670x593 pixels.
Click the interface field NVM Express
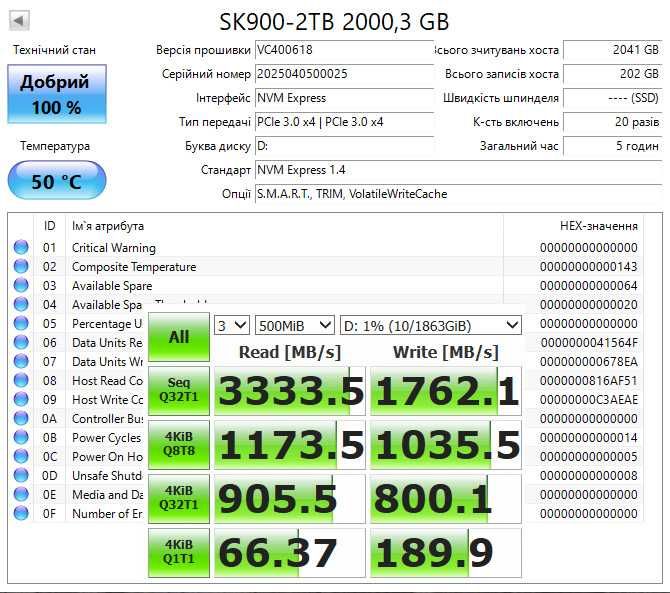tap(344, 98)
